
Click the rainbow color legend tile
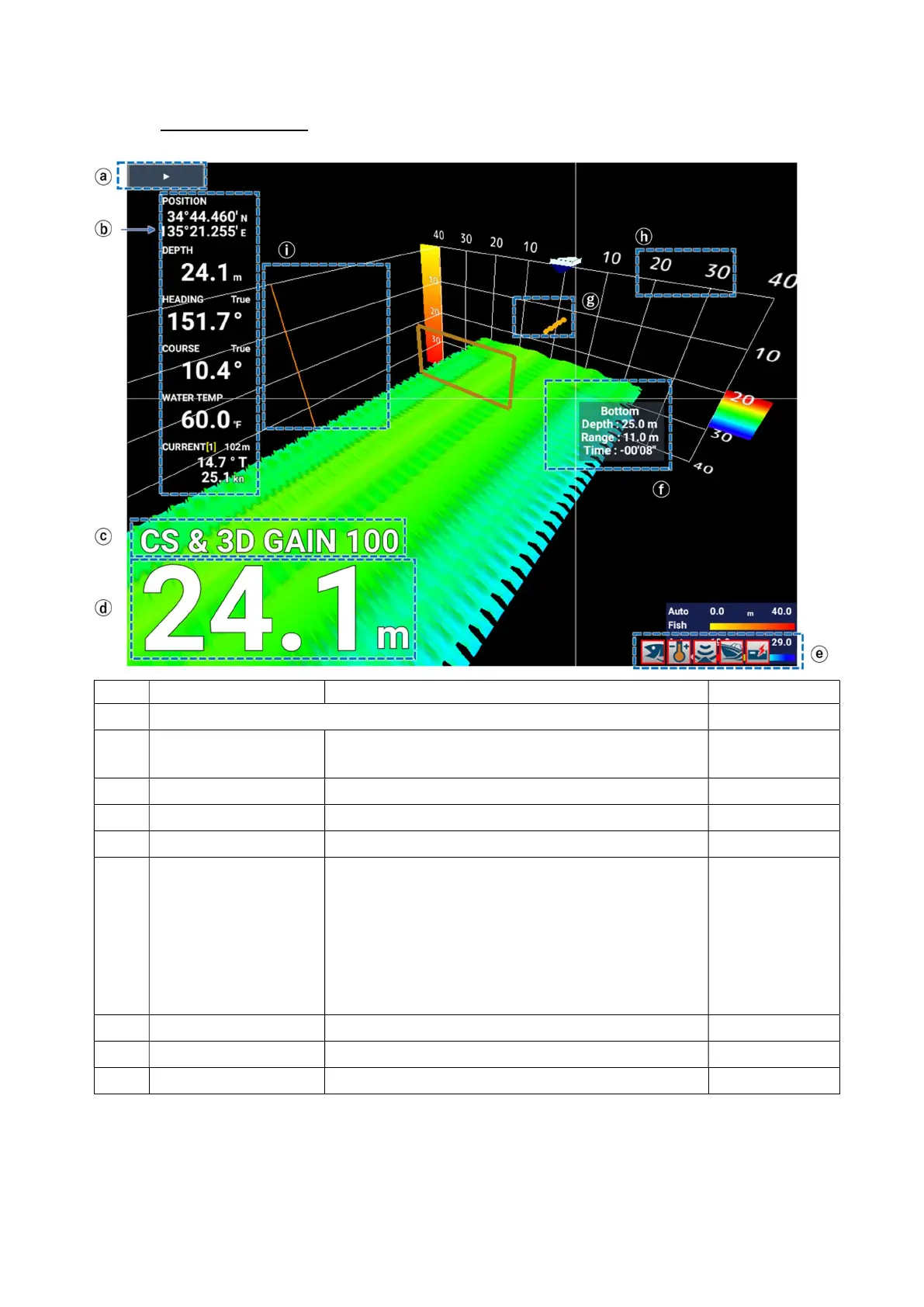click(741, 416)
